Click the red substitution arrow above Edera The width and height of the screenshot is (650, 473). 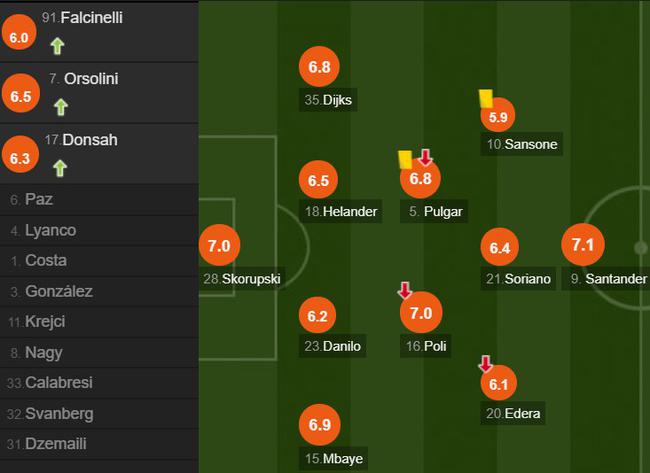click(x=486, y=364)
